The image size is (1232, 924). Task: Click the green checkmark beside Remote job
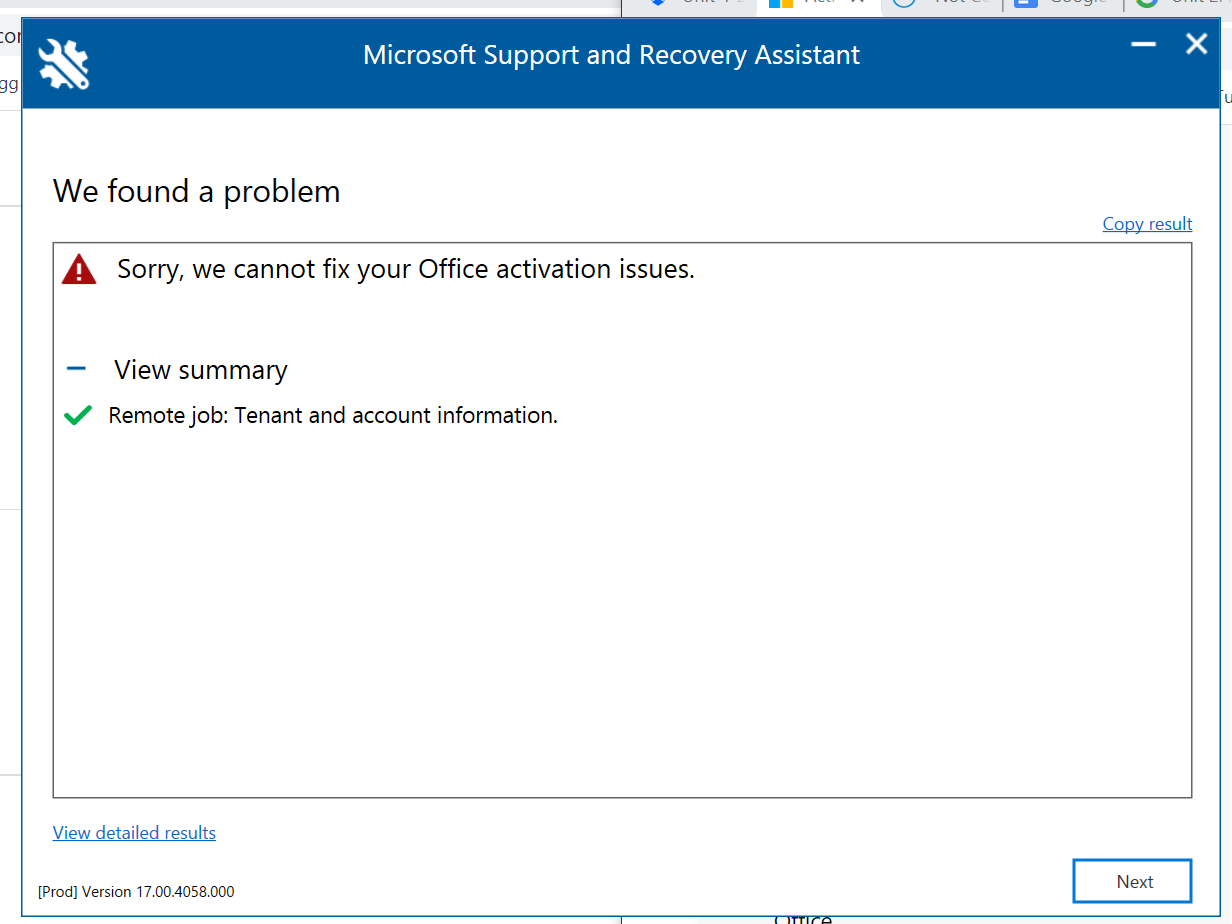click(x=78, y=416)
